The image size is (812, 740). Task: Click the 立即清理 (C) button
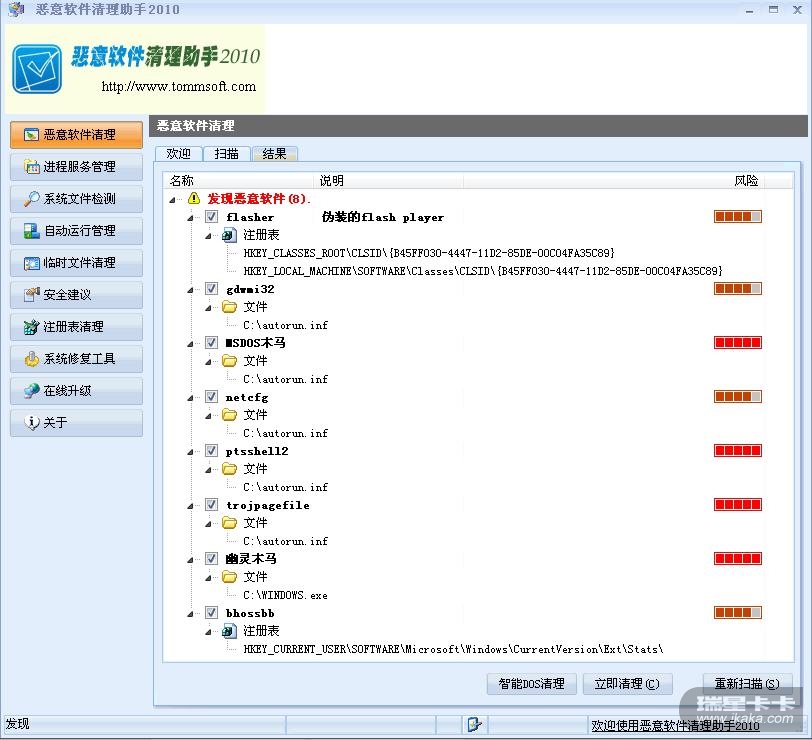tap(627, 684)
